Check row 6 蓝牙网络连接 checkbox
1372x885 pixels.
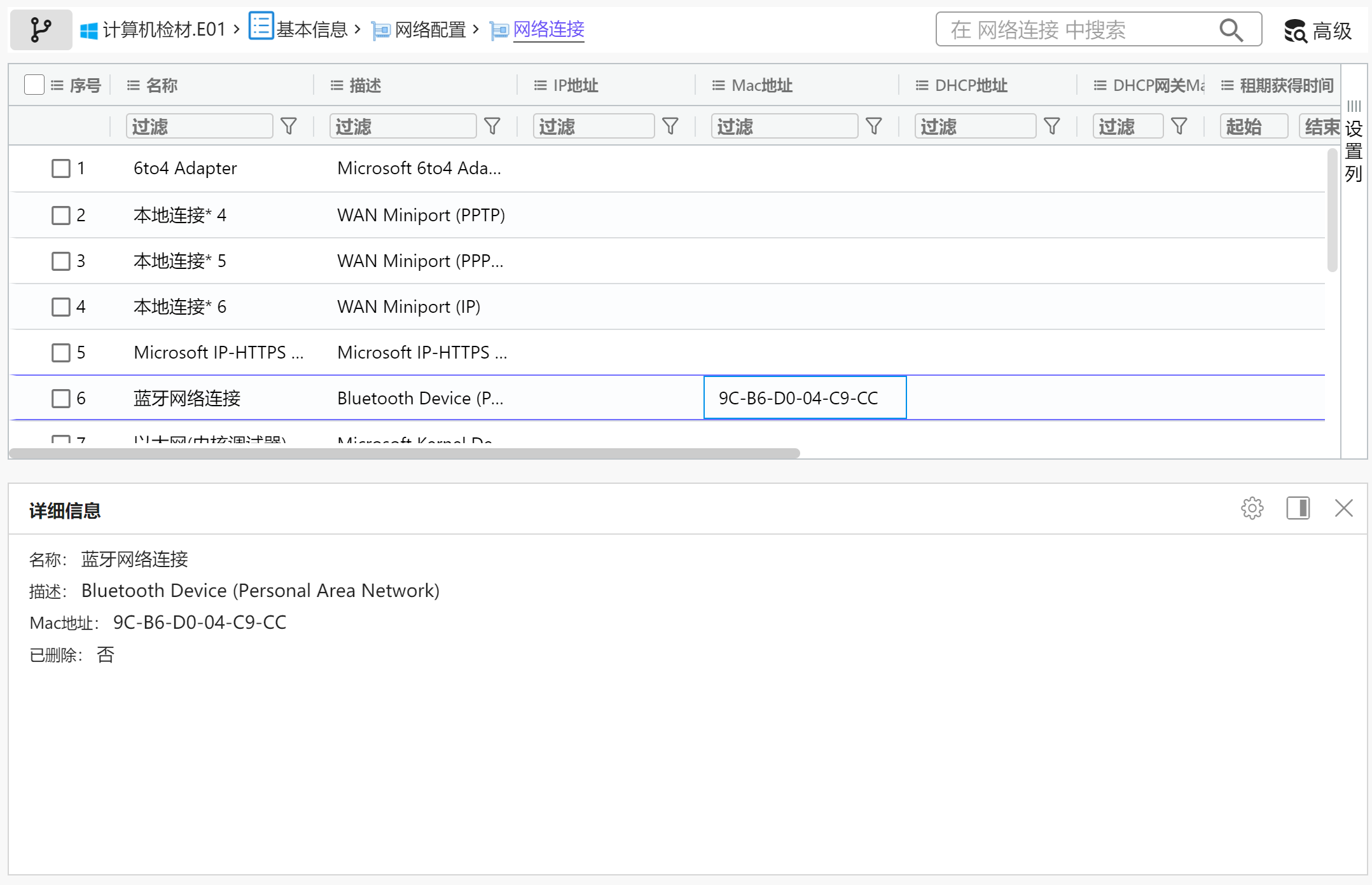point(61,399)
